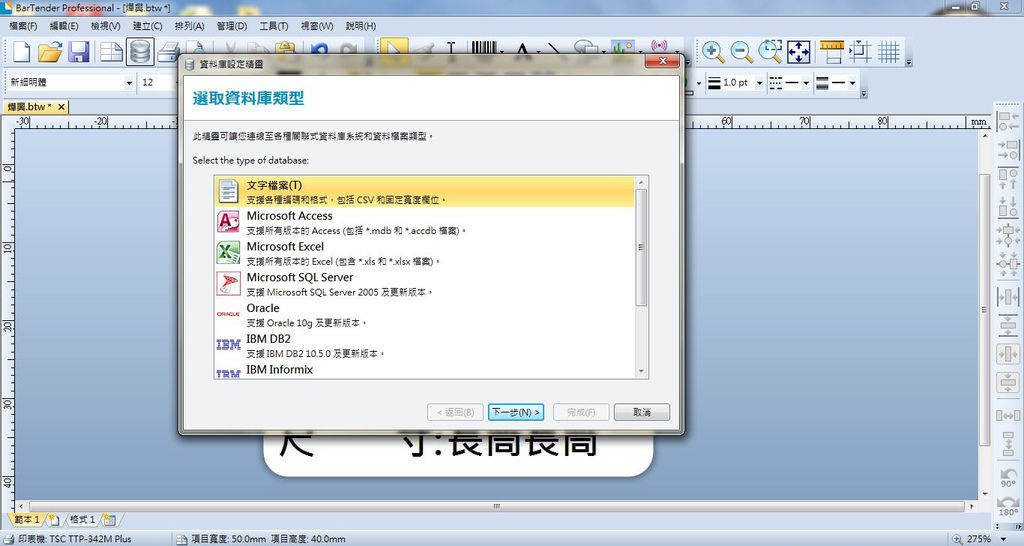Toggle the grid display icon
This screenshot has height=546, width=1024.
point(889,52)
